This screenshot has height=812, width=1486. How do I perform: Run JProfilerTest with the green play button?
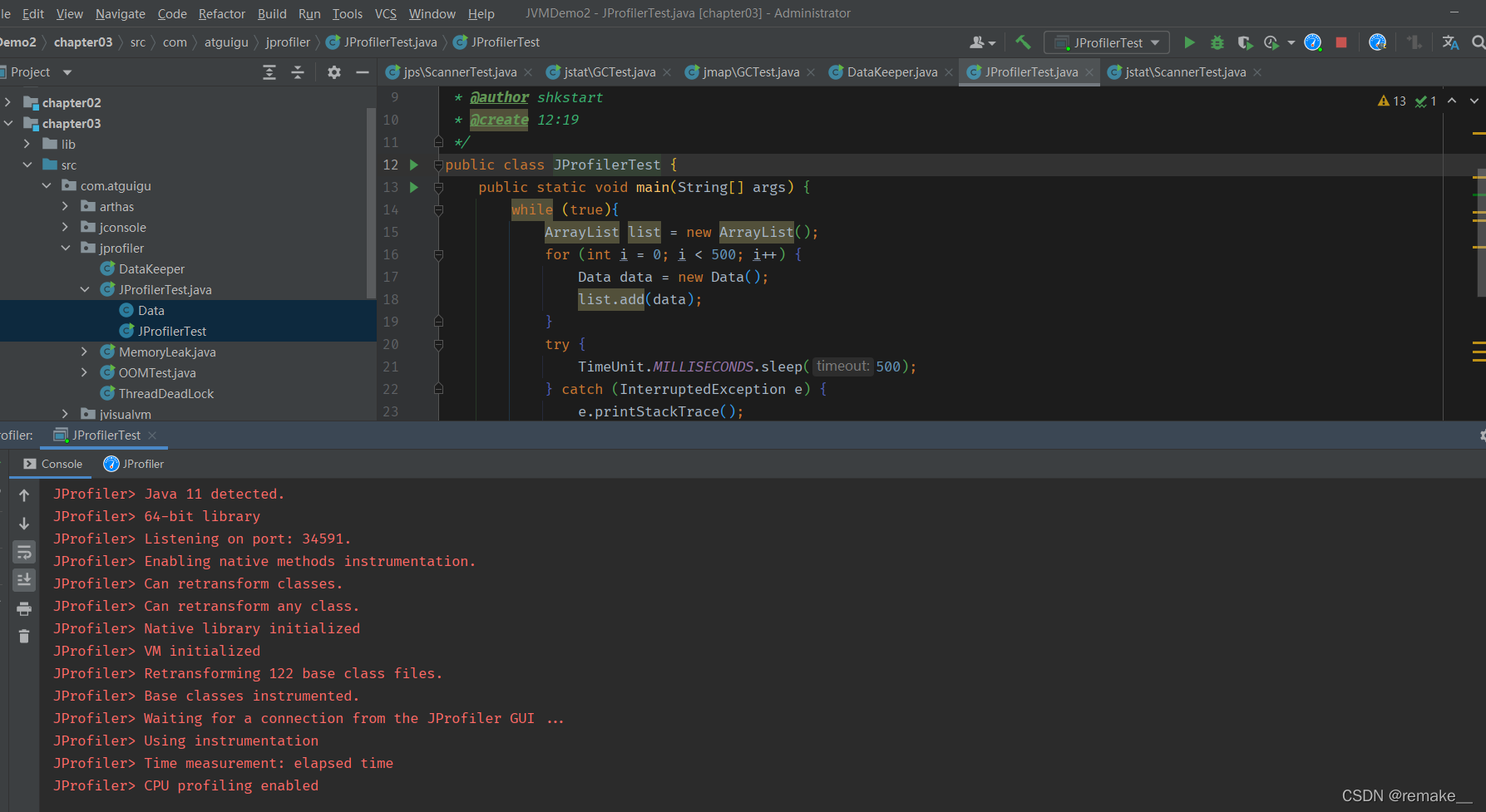coord(1189,42)
